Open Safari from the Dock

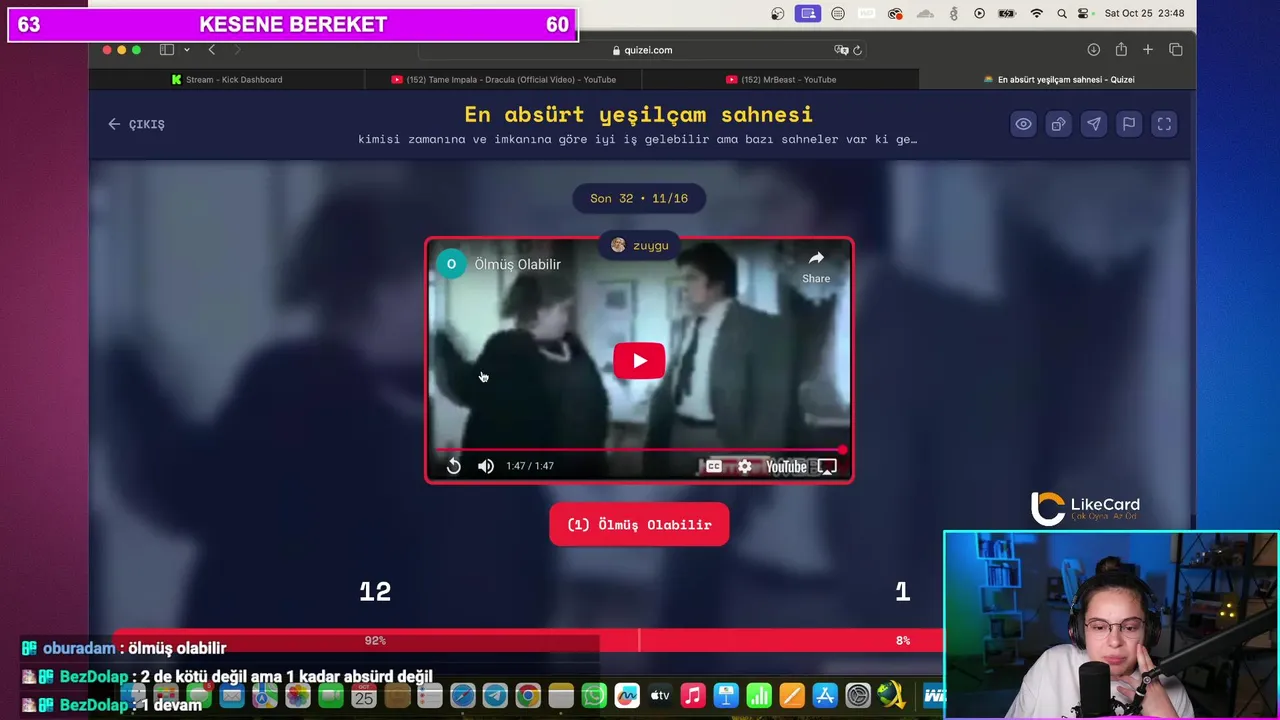(x=462, y=696)
